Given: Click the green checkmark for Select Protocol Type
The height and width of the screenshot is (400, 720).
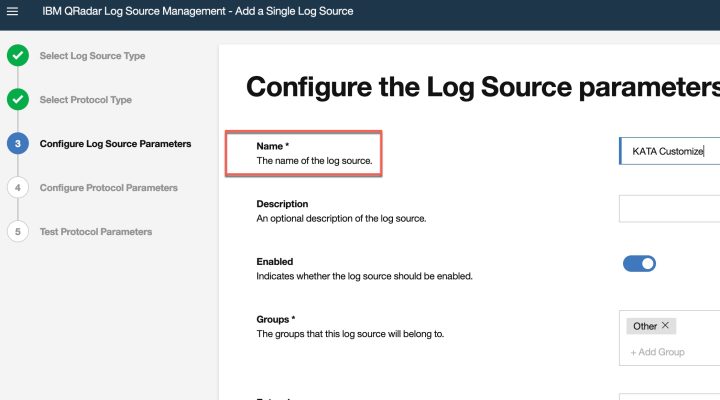Looking at the screenshot, I should 18,99.
